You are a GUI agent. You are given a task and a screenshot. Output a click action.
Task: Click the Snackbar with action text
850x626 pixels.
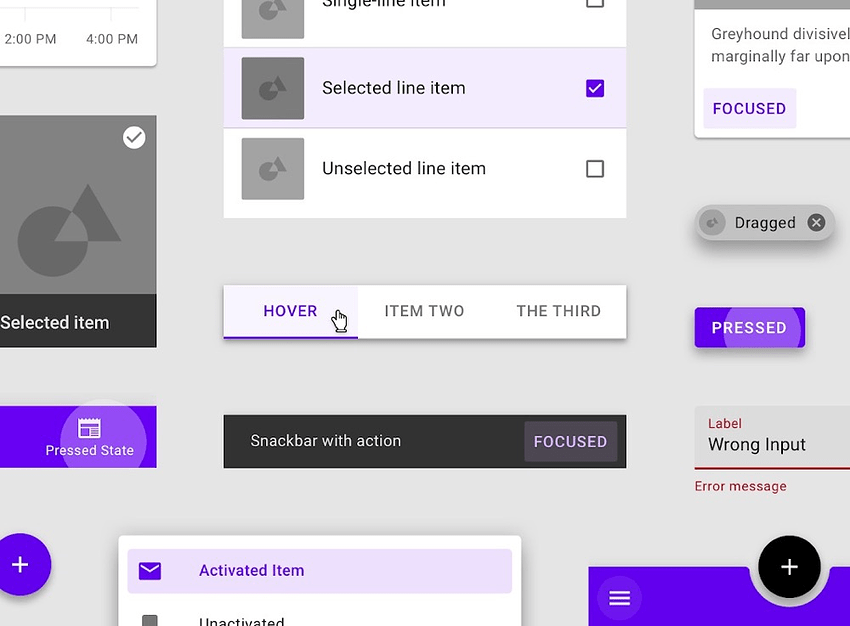pos(326,441)
